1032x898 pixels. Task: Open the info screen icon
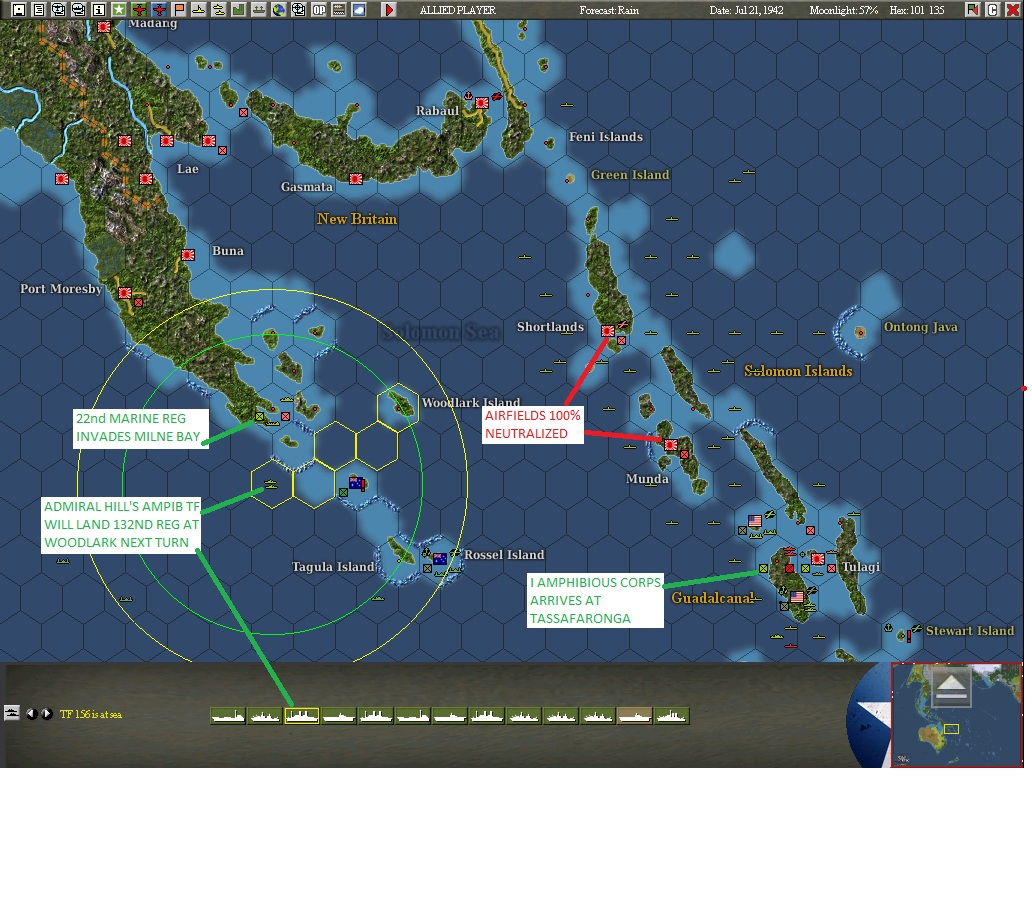(x=99, y=10)
